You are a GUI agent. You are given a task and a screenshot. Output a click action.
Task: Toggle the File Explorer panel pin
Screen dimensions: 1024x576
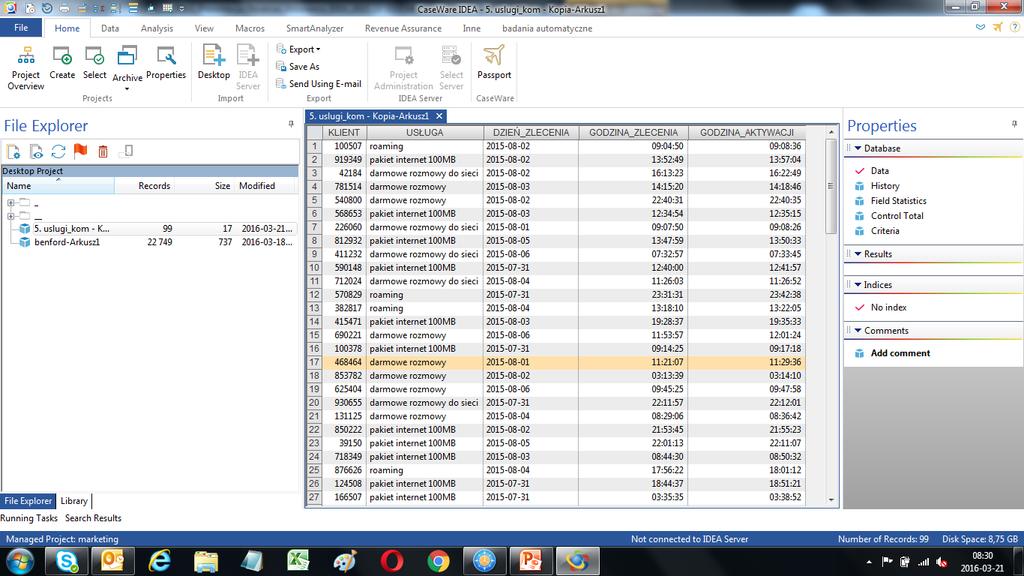(x=291, y=124)
